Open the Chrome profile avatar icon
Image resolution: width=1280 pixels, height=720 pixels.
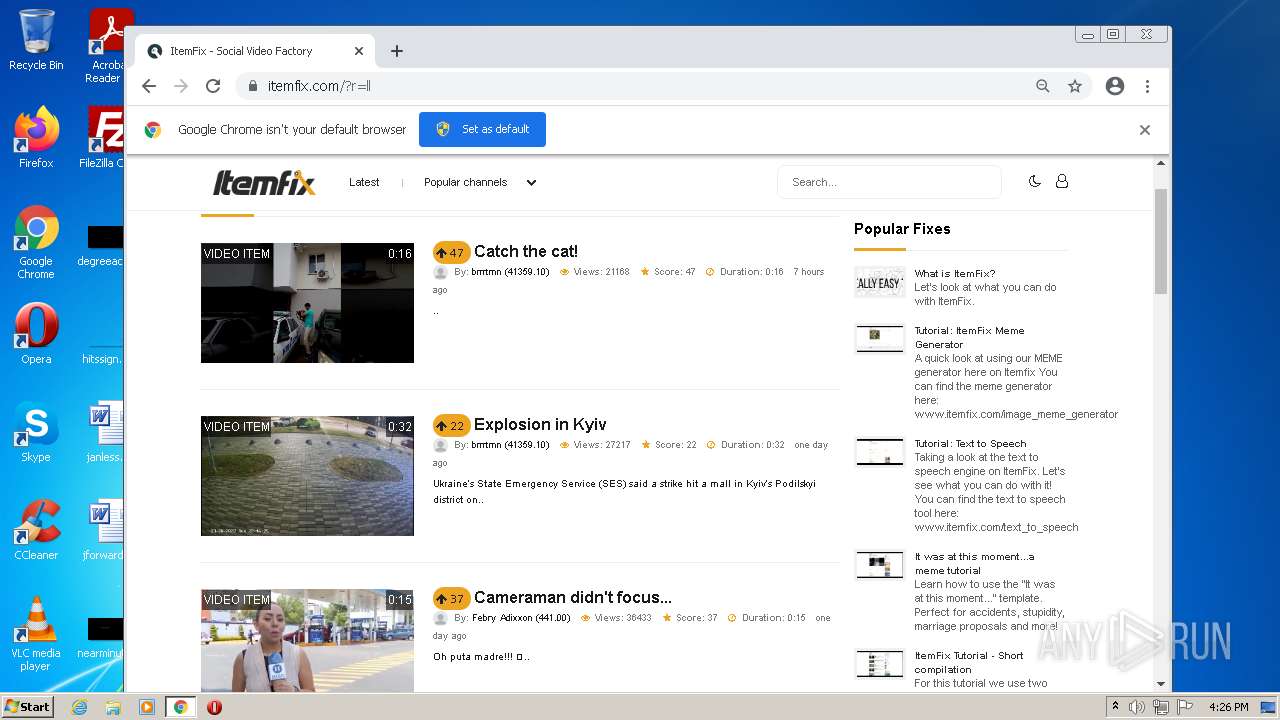click(1115, 86)
